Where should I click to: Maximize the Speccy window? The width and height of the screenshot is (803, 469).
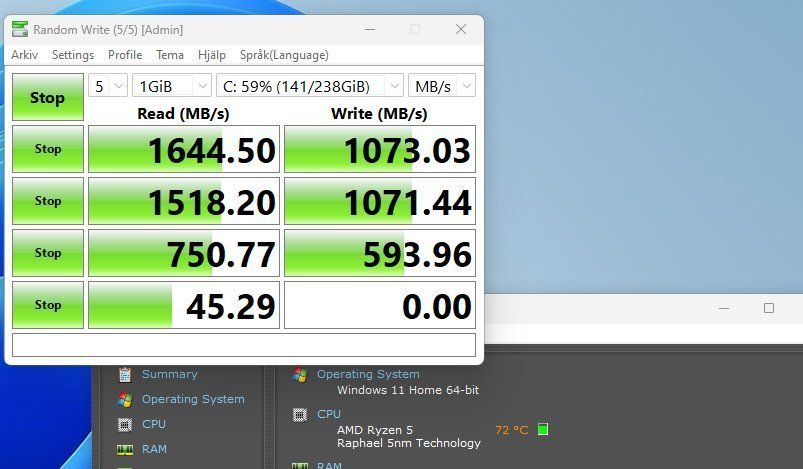[769, 308]
